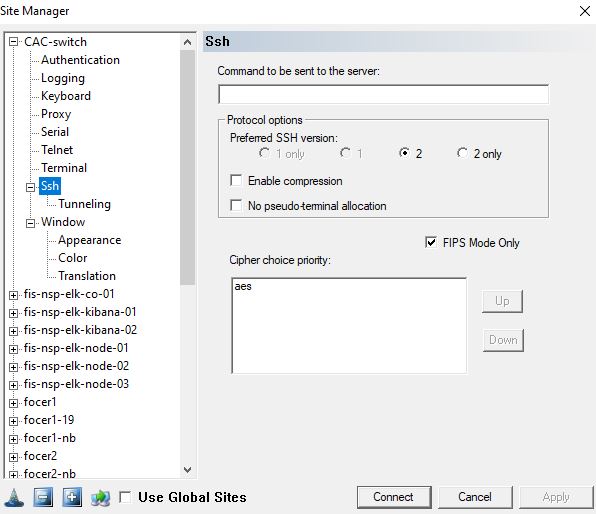Click the Up cipher priority button

(502, 301)
